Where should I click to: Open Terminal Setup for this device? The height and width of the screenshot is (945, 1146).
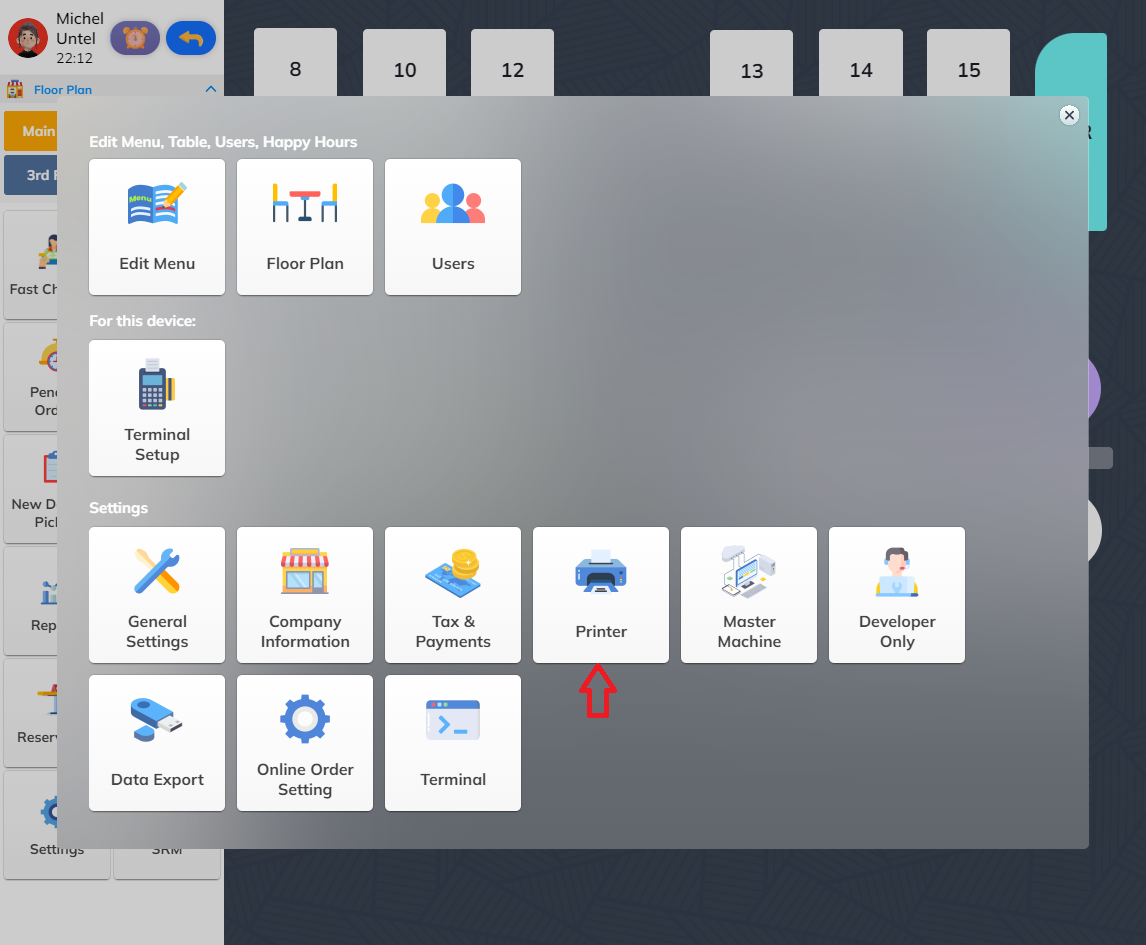[157, 408]
